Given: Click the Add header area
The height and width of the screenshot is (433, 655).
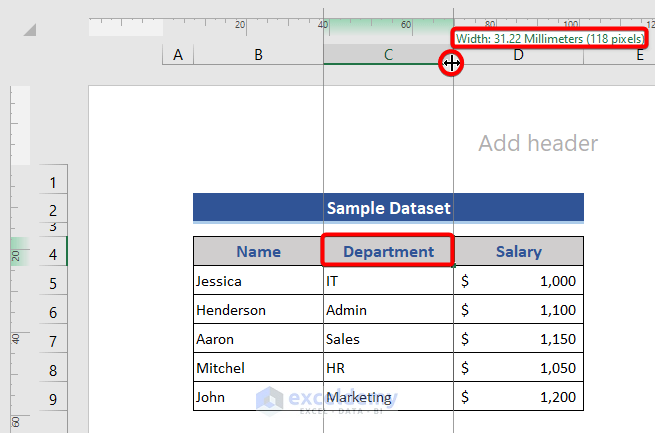Looking at the screenshot, I should tap(538, 143).
